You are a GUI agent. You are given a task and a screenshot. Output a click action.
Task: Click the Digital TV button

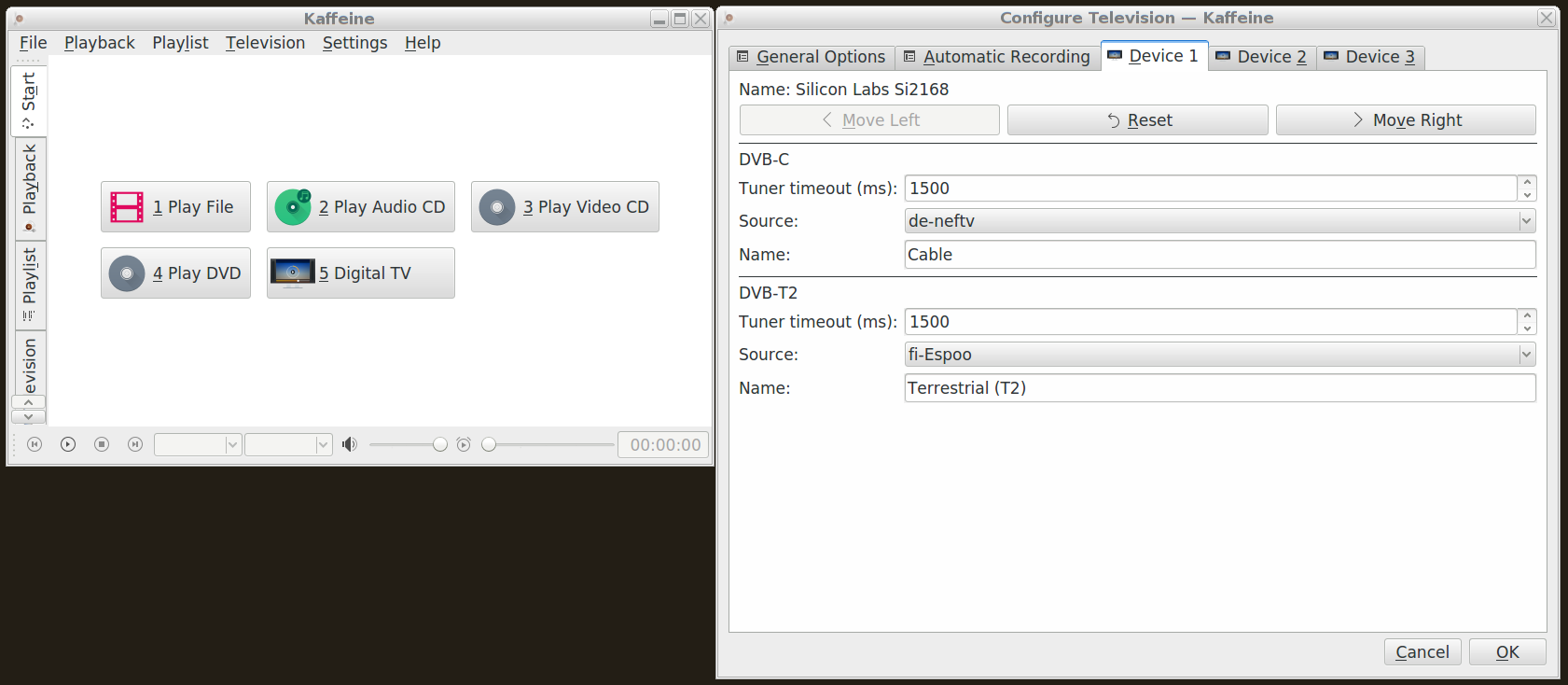361,273
